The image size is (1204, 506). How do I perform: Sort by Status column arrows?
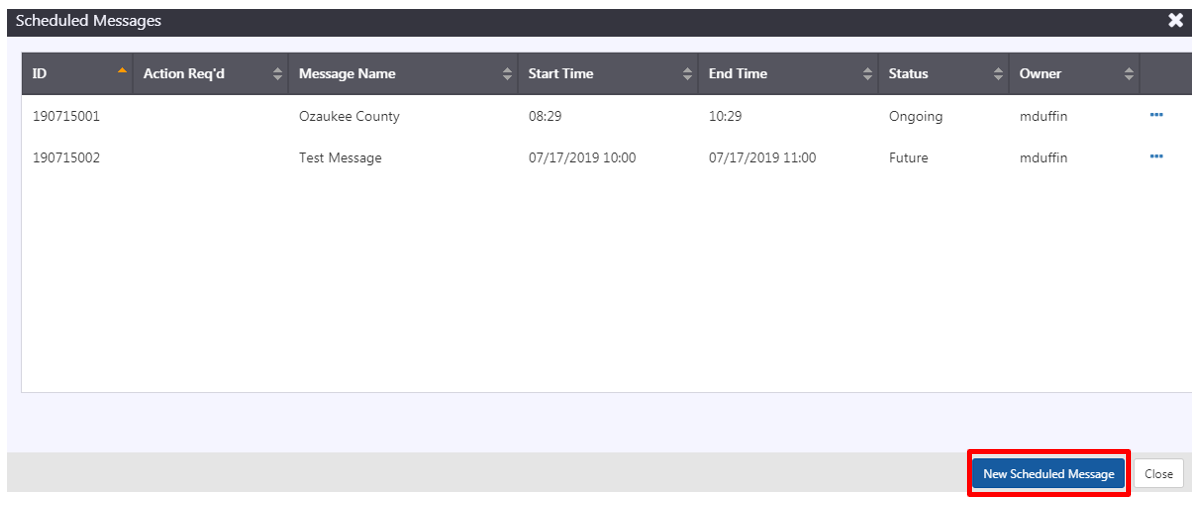coord(998,73)
